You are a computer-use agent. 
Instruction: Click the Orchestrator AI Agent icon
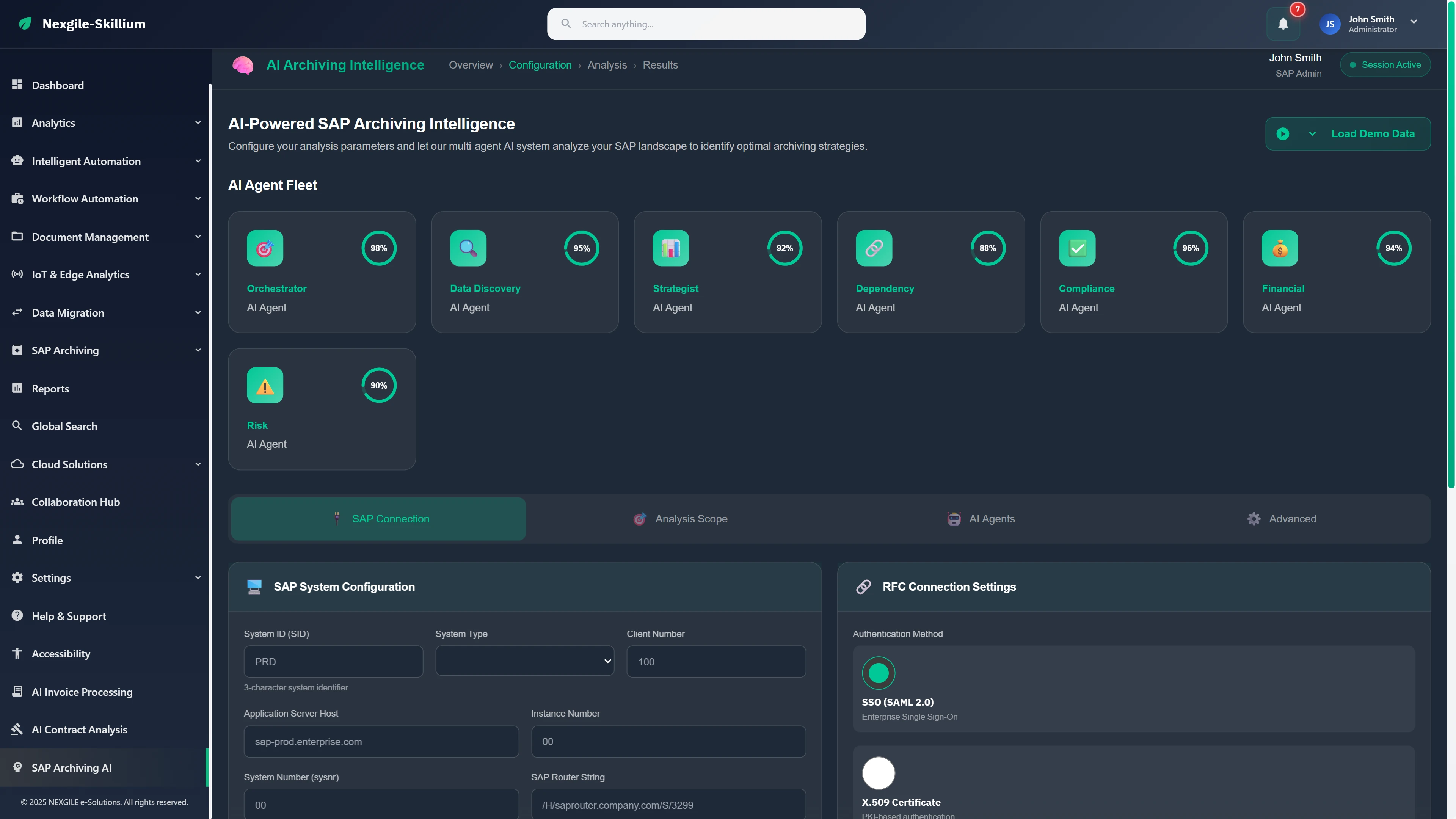pyautogui.click(x=265, y=248)
